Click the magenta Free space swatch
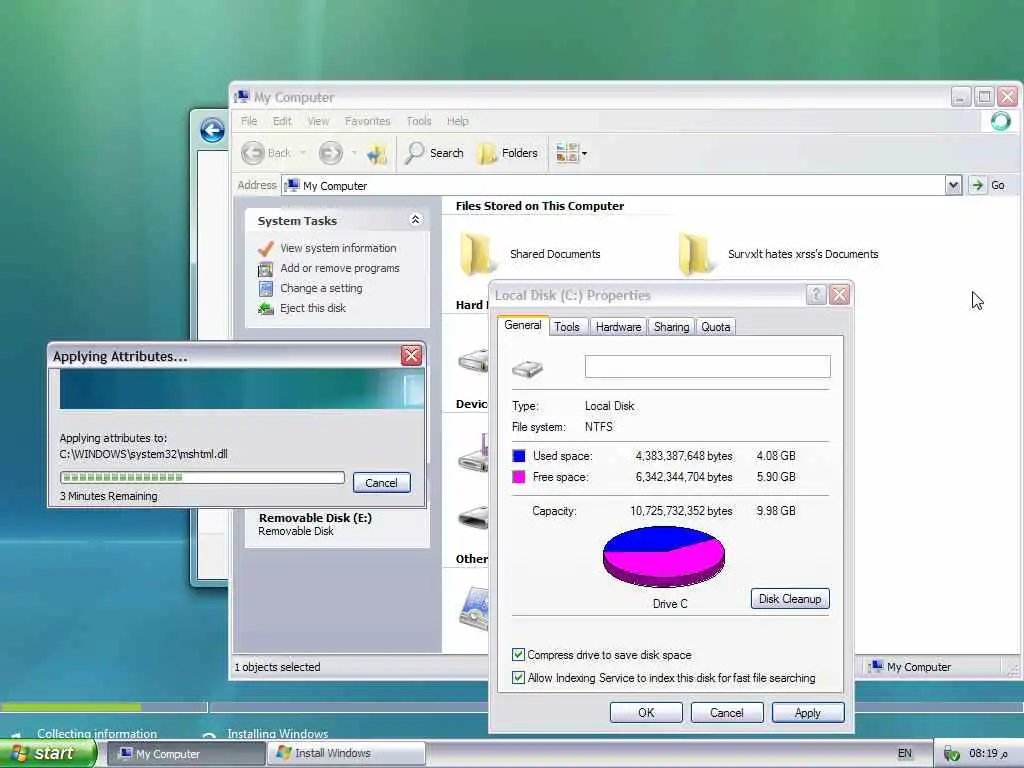Viewport: 1024px width, 768px height. click(519, 477)
